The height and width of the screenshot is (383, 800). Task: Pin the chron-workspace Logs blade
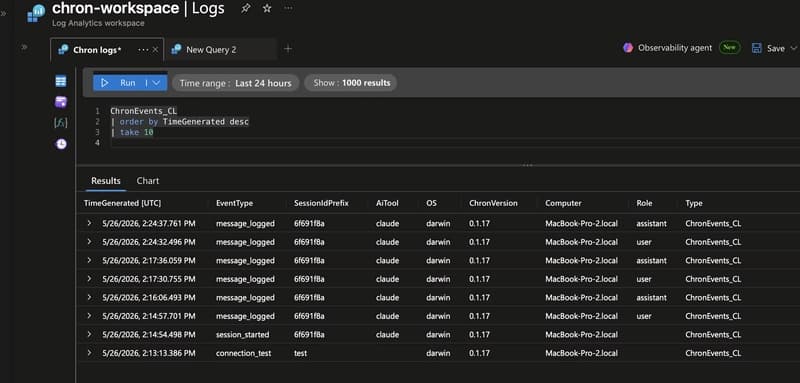pyautogui.click(x=245, y=9)
